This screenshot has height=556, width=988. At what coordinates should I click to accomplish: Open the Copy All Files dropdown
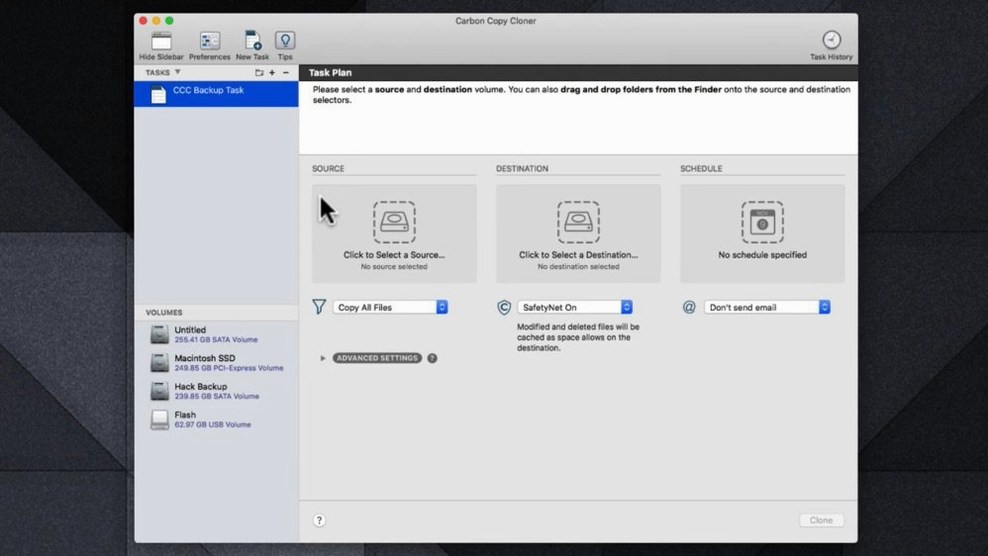[x=391, y=307]
